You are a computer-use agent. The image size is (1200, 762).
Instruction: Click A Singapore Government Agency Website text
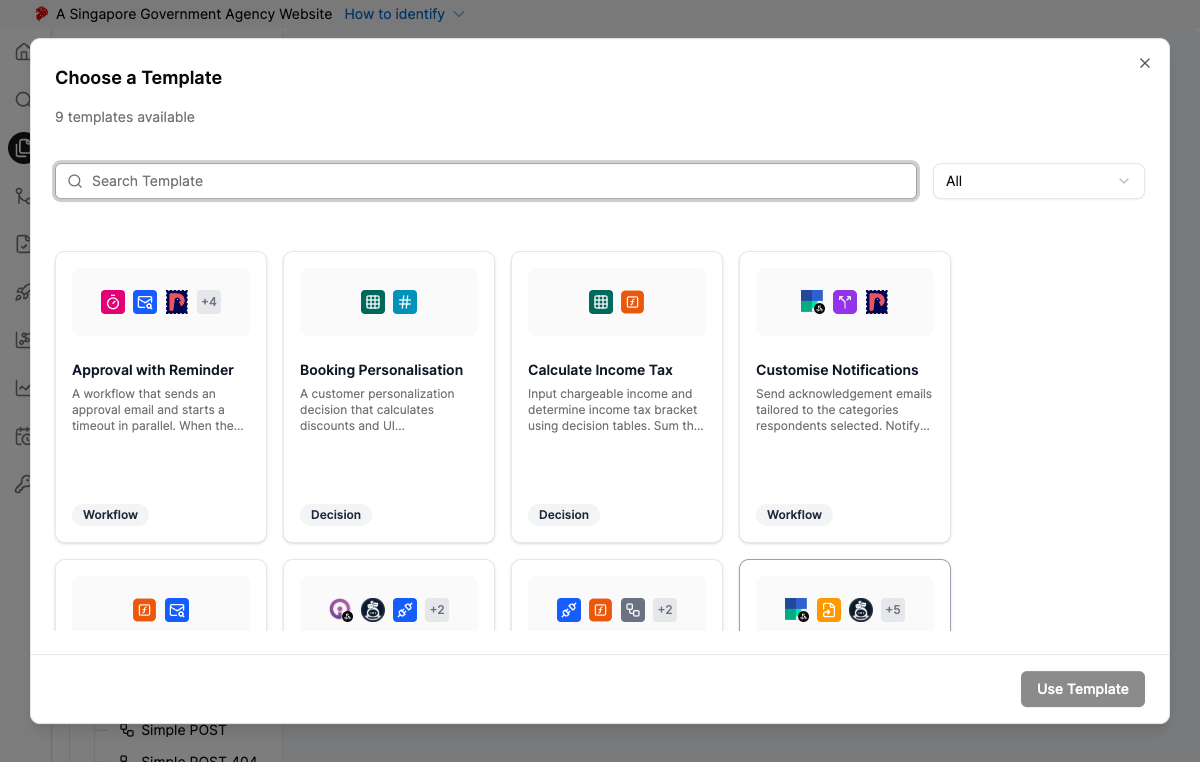pyautogui.click(x=194, y=14)
